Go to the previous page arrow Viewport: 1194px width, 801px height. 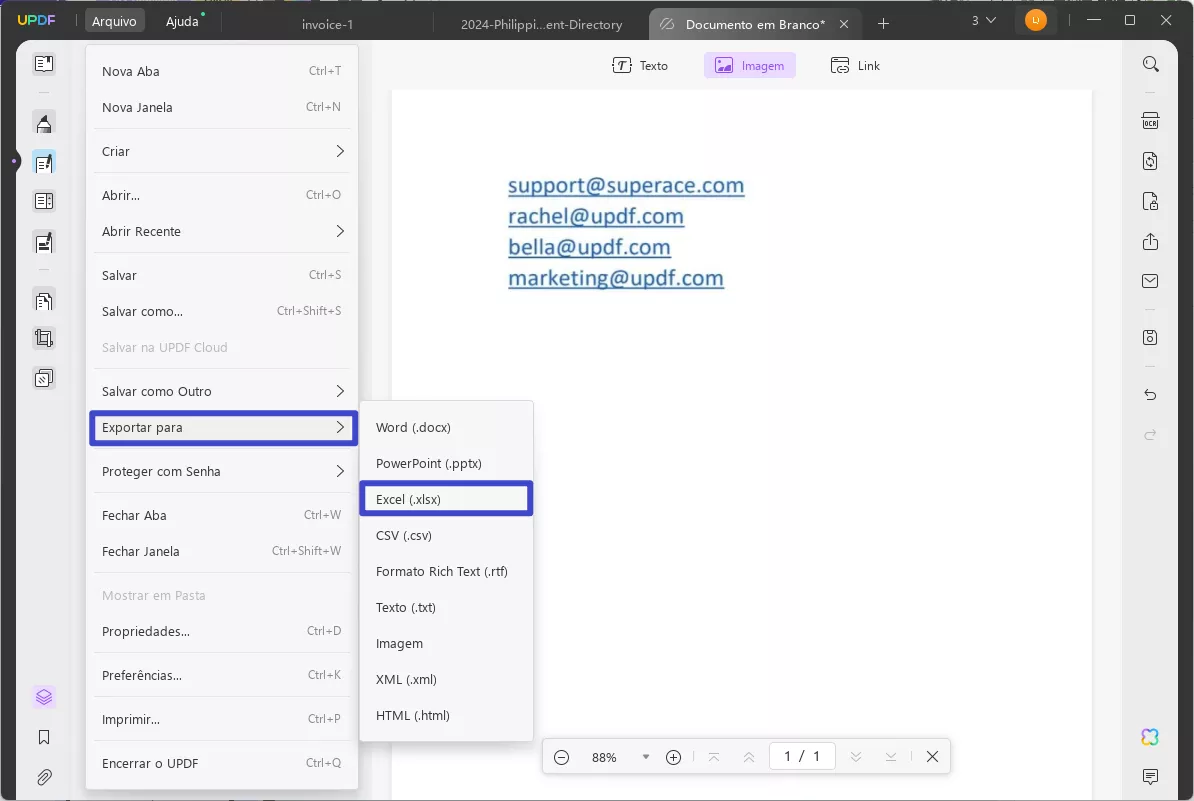[749, 757]
